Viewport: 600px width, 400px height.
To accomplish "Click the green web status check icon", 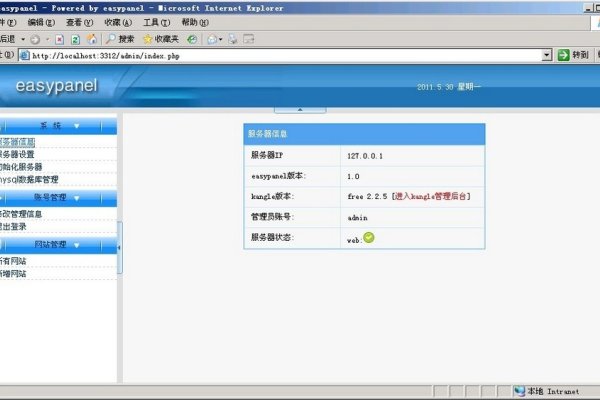I will 368,238.
